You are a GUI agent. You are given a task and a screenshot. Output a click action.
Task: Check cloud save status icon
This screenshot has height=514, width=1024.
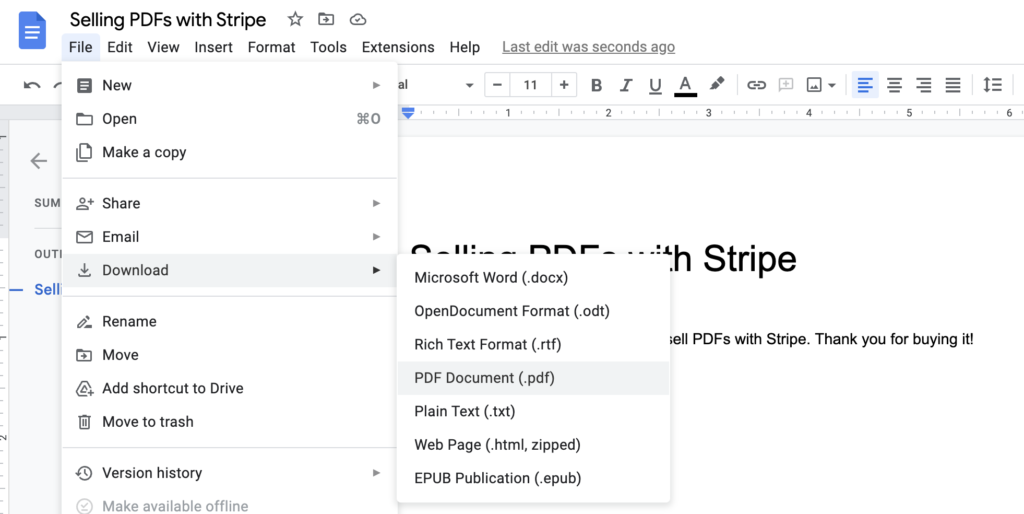click(358, 20)
